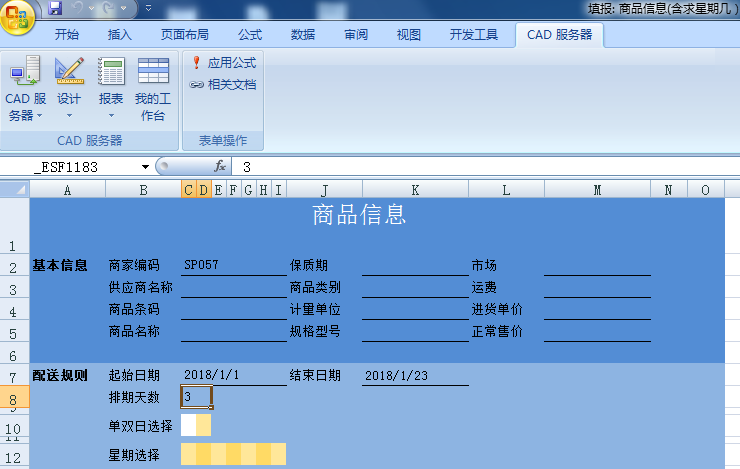Click the fx insert function icon

click(x=220, y=166)
